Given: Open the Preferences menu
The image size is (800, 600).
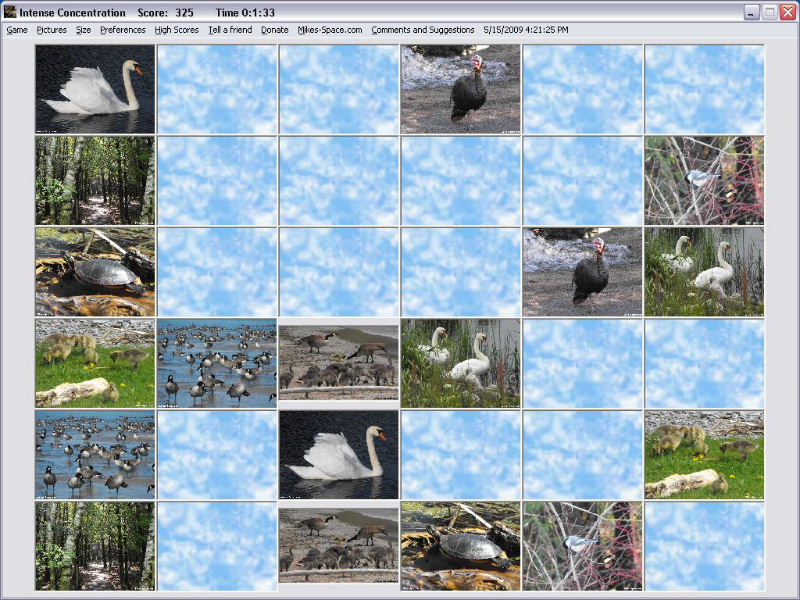Looking at the screenshot, I should pos(123,30).
